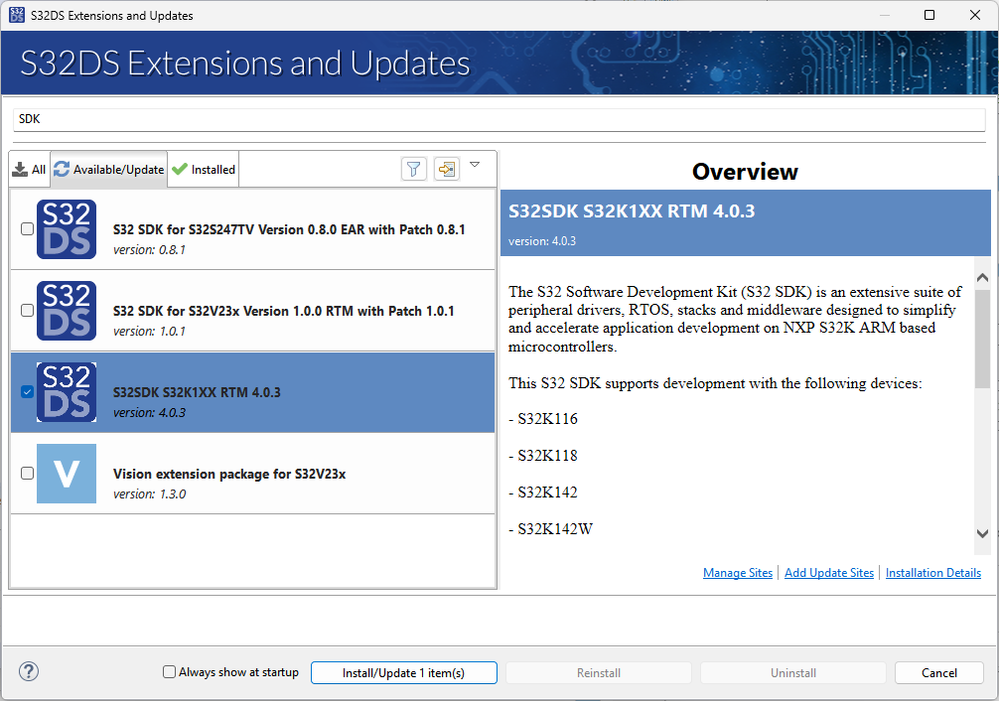Open the filter options funnel icon
The width and height of the screenshot is (999, 701).
(413, 169)
